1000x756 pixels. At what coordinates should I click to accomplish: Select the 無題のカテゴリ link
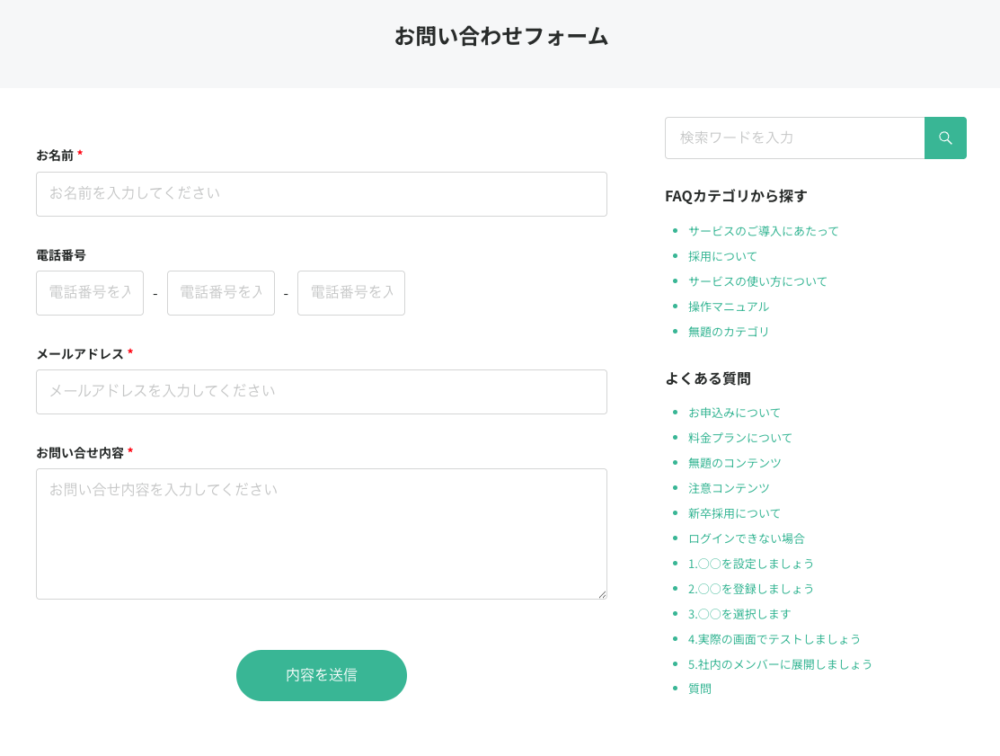(x=728, y=331)
